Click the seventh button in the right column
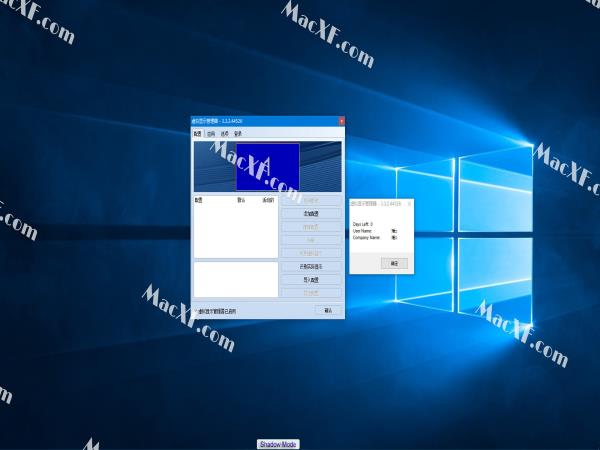This screenshot has width=600, height=450. tap(311, 280)
